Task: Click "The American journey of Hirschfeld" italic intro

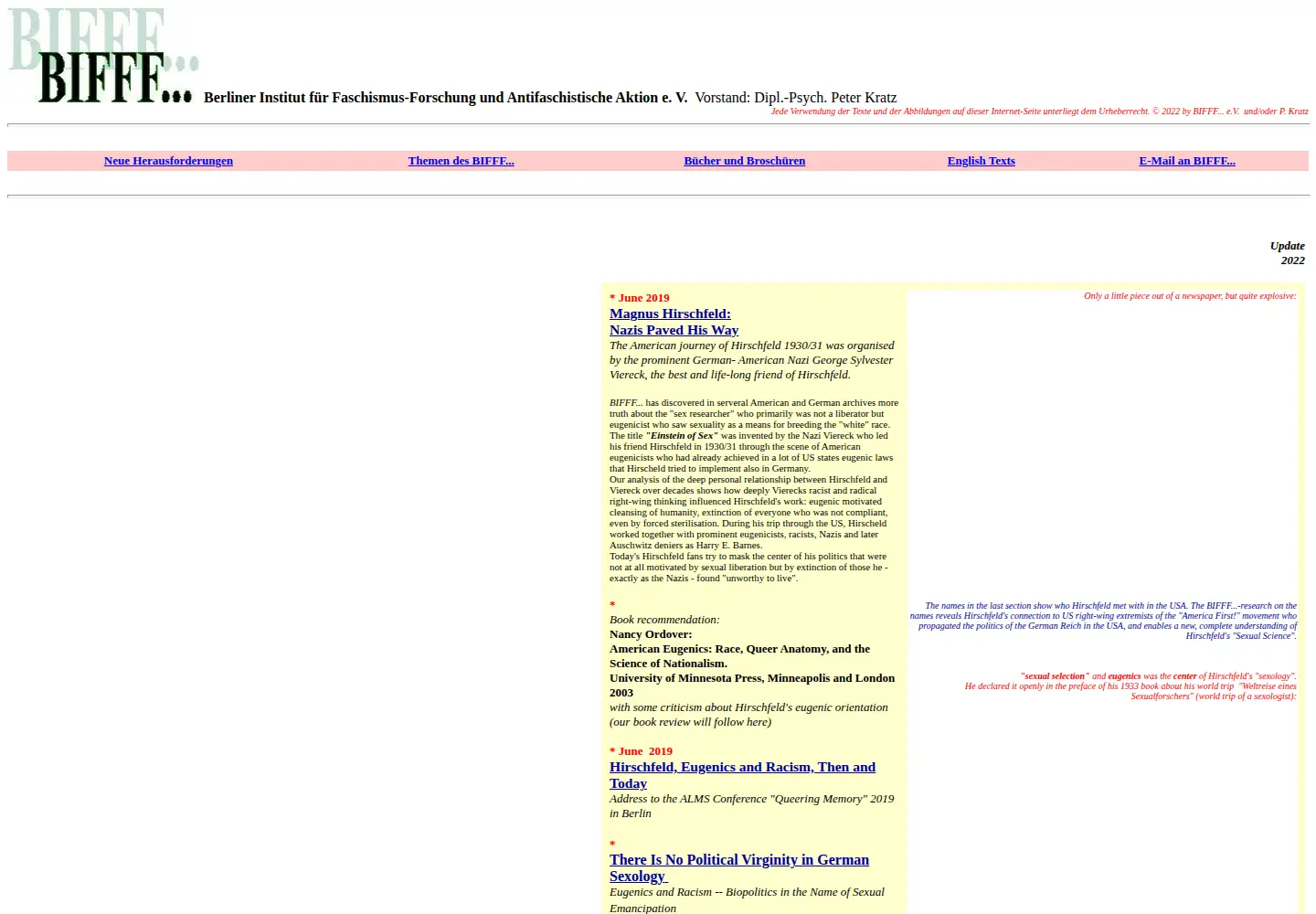Action: (751, 360)
